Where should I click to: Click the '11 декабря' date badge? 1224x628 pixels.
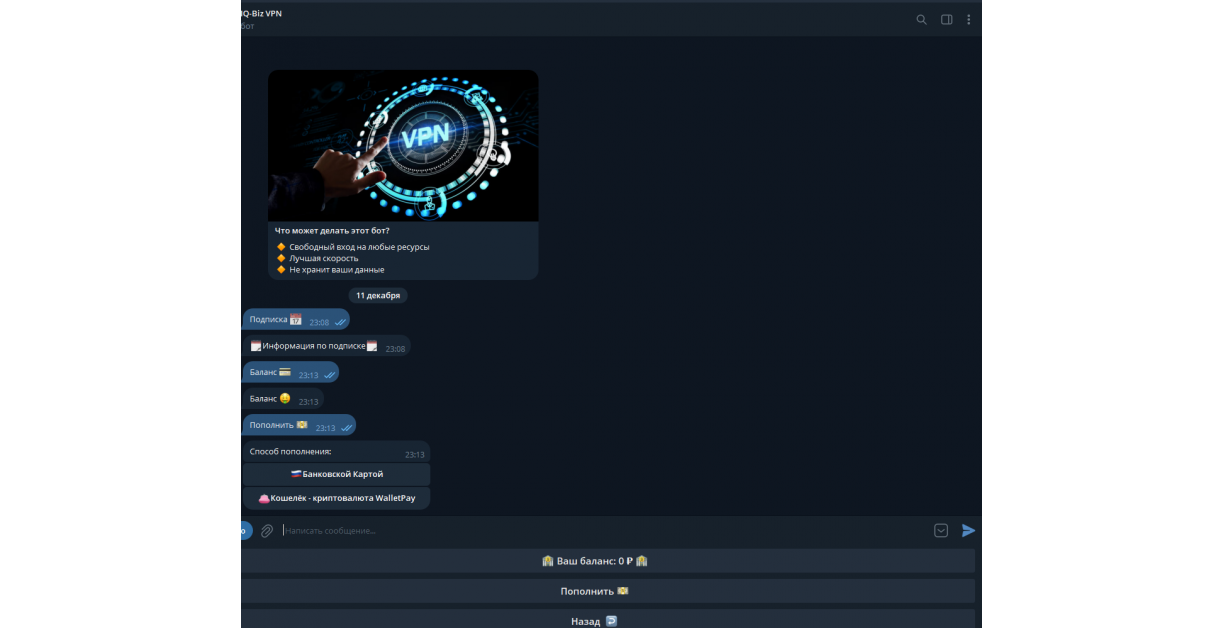(x=378, y=296)
